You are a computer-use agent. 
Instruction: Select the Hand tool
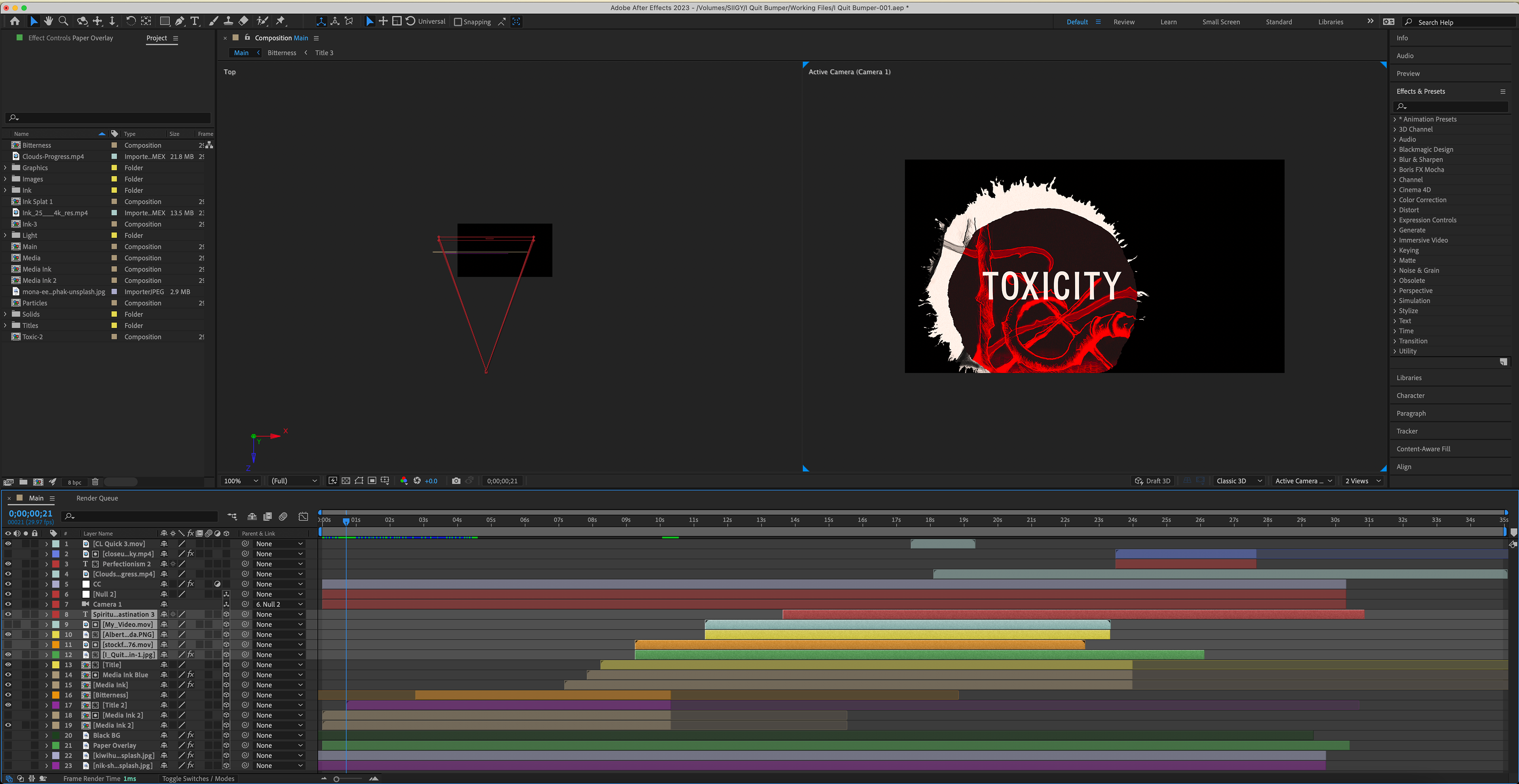click(48, 21)
